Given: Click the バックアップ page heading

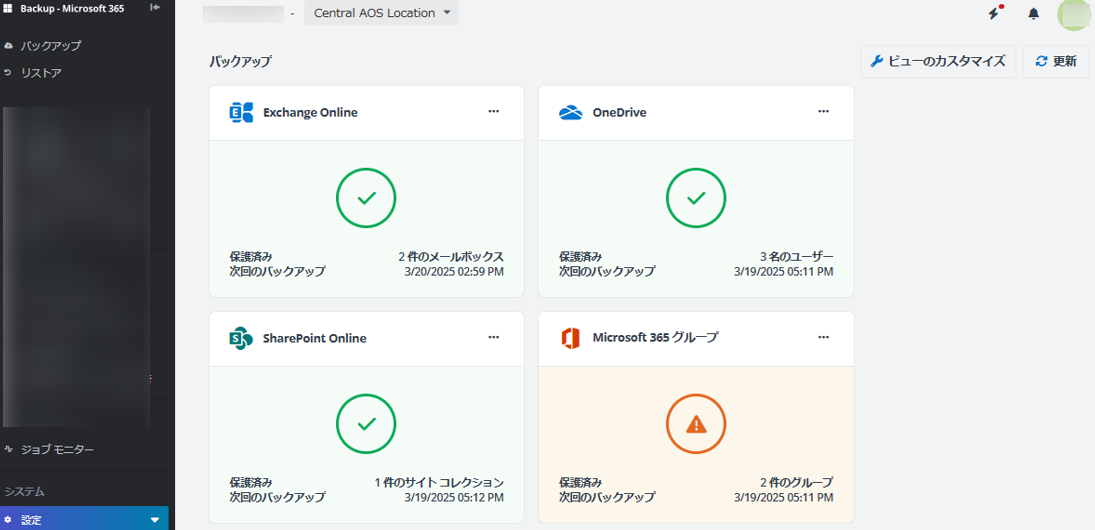Looking at the screenshot, I should pos(240,61).
